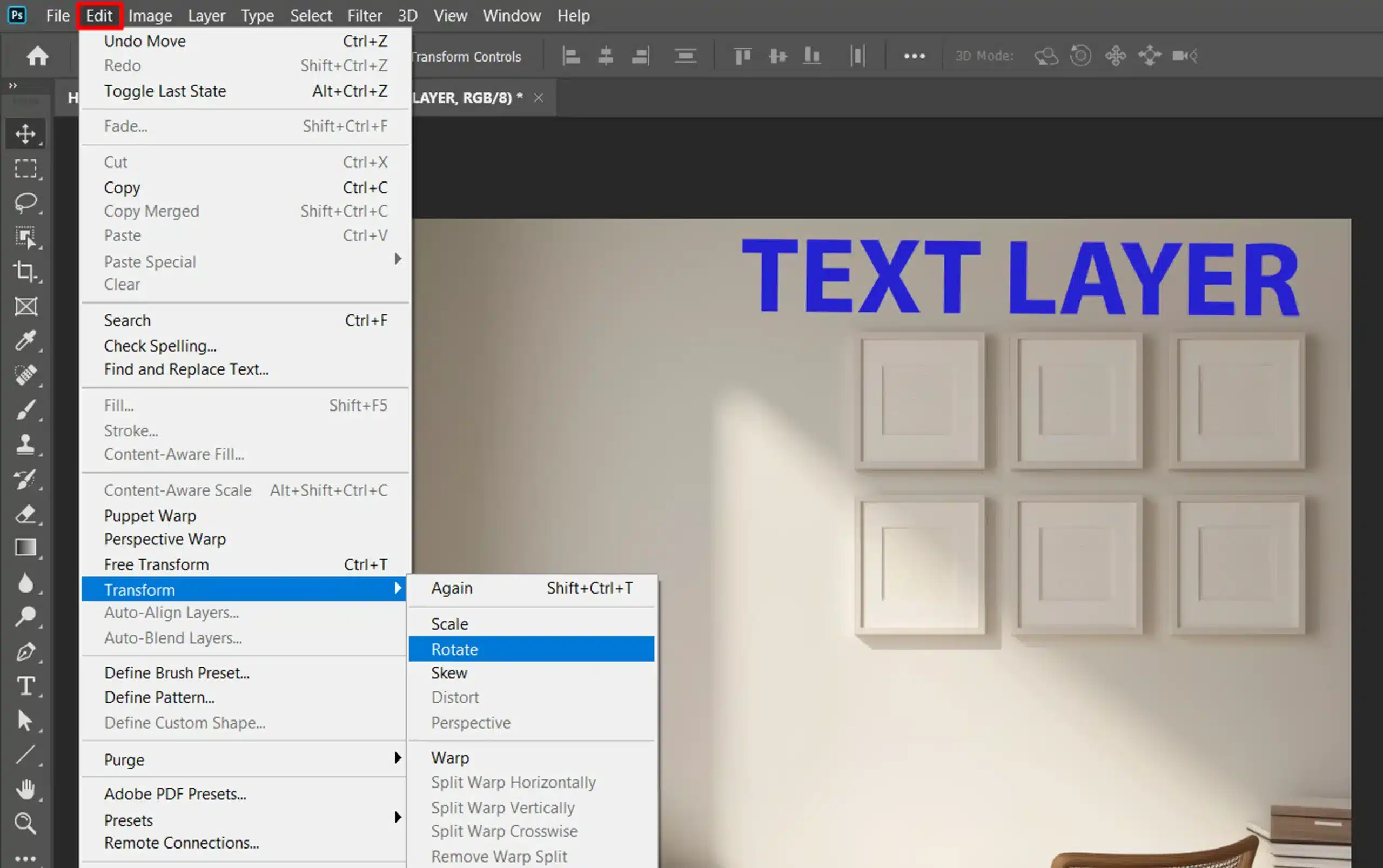
Task: Select the Hand tool
Action: (25, 789)
